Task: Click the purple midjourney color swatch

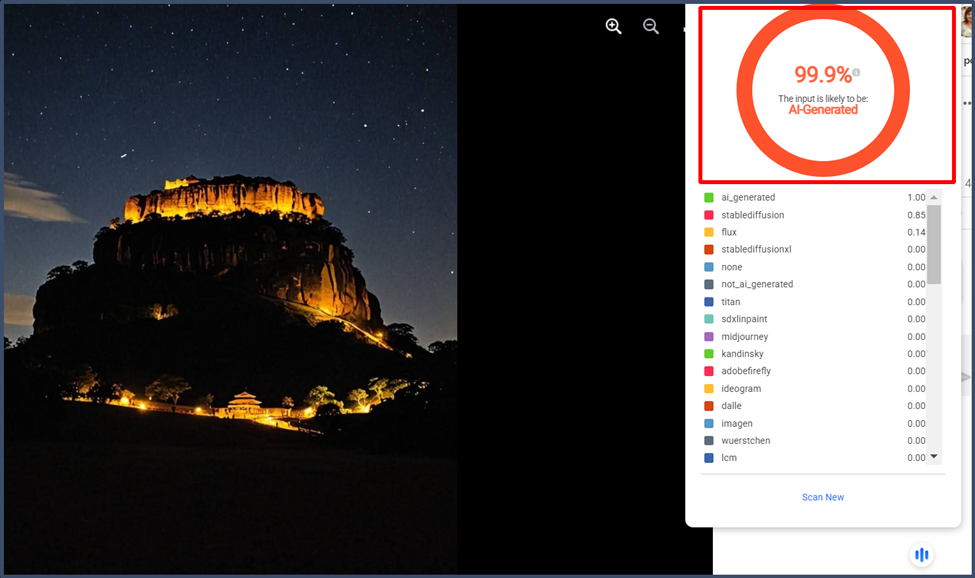Action: click(x=708, y=336)
